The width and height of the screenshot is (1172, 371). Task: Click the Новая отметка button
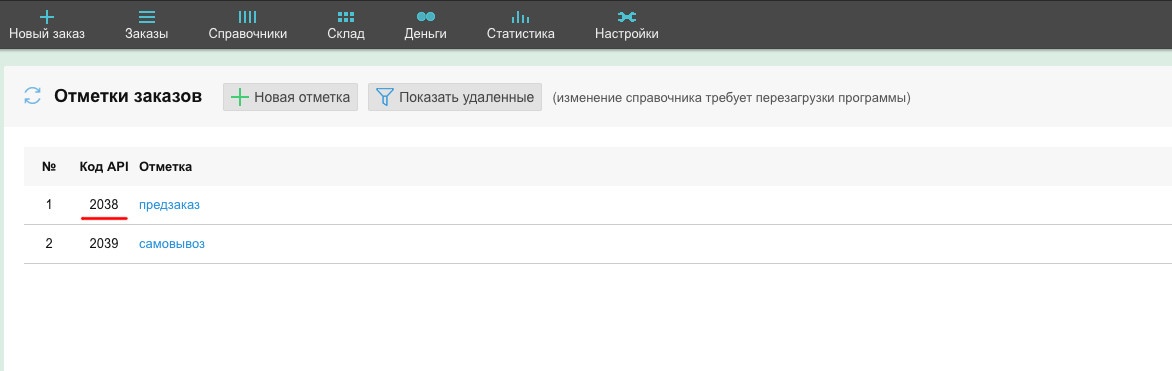(x=290, y=97)
